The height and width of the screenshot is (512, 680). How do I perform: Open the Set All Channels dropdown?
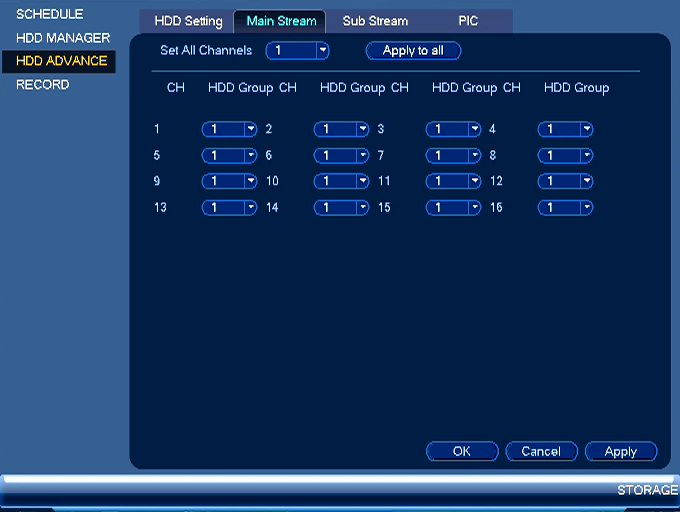click(298, 51)
